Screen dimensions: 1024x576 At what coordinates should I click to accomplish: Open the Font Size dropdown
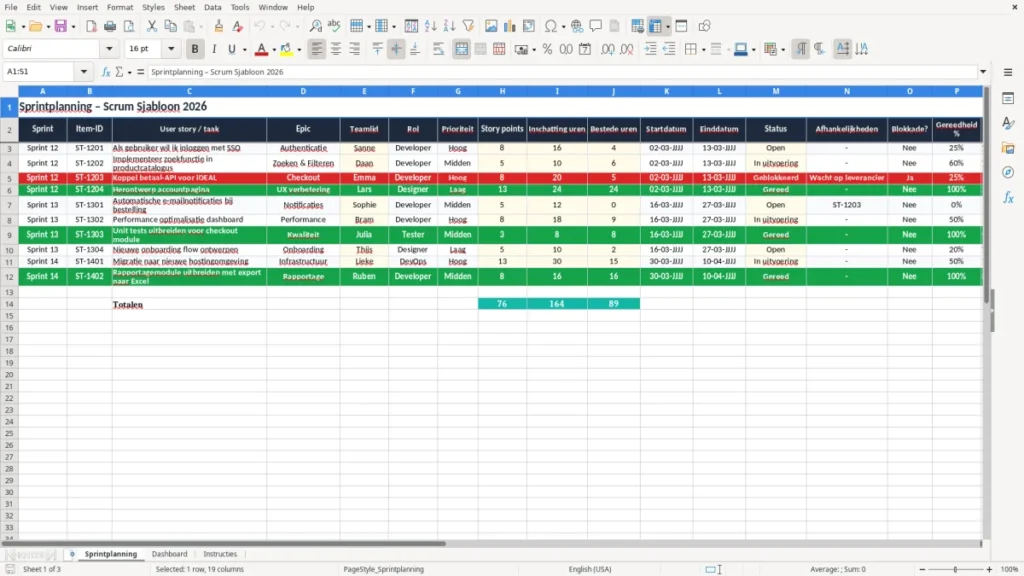[171, 49]
